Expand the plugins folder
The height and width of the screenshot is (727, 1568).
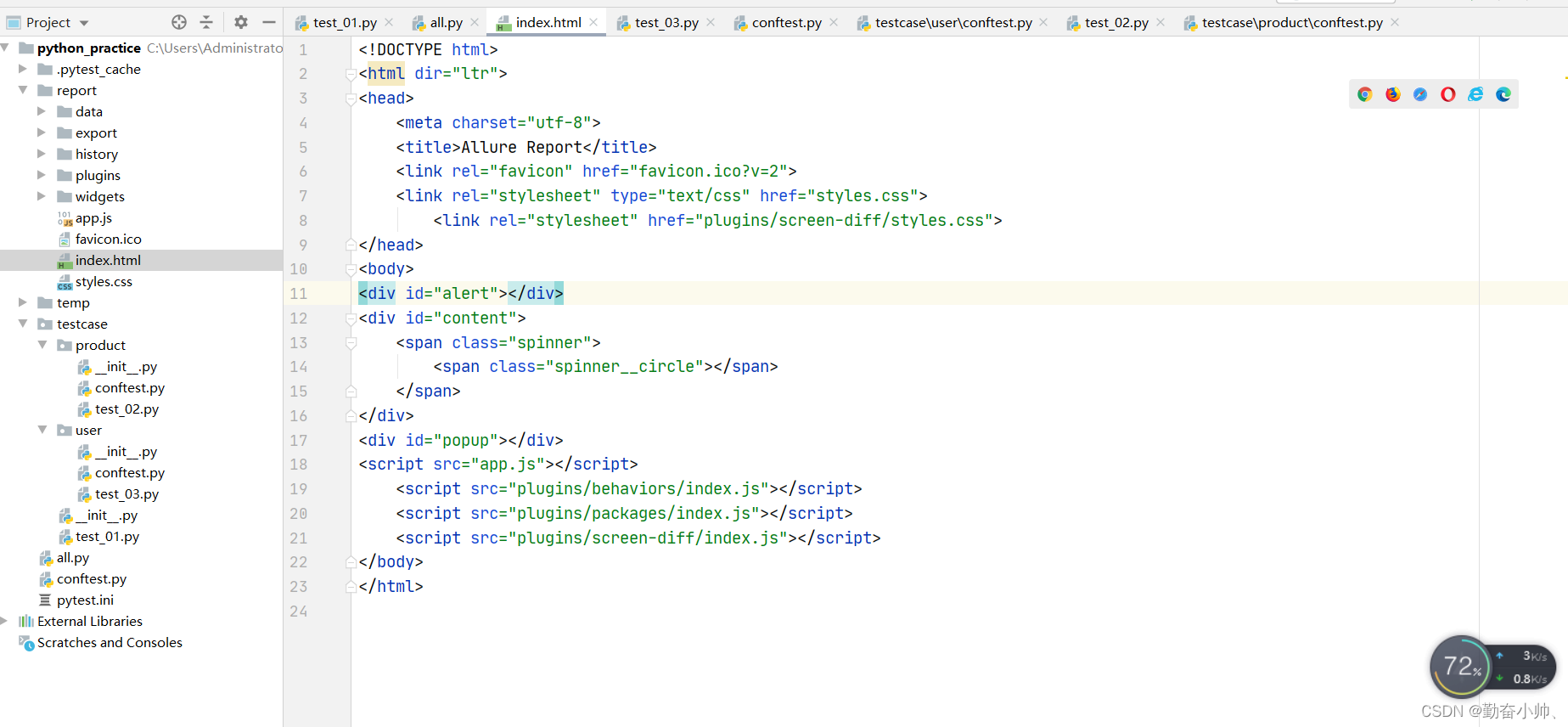pyautogui.click(x=42, y=175)
